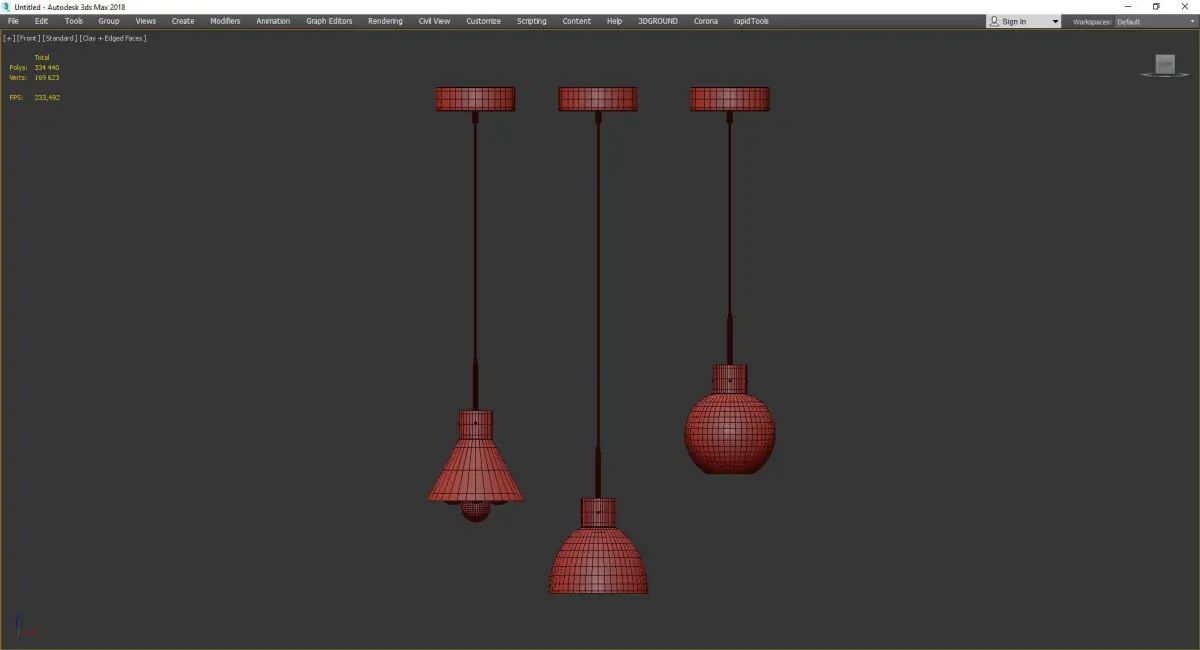Open the Rendering menu
This screenshot has width=1200, height=650.
click(385, 21)
